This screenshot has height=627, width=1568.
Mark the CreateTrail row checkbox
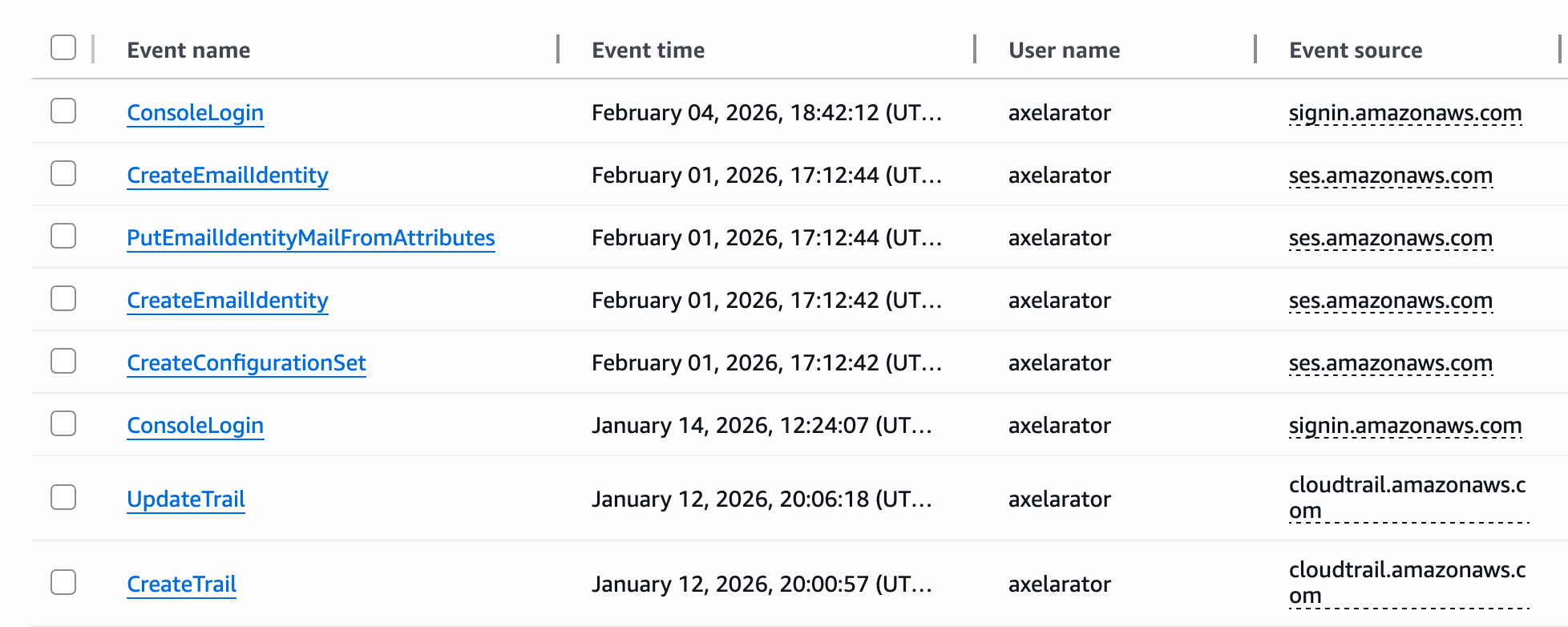click(63, 583)
